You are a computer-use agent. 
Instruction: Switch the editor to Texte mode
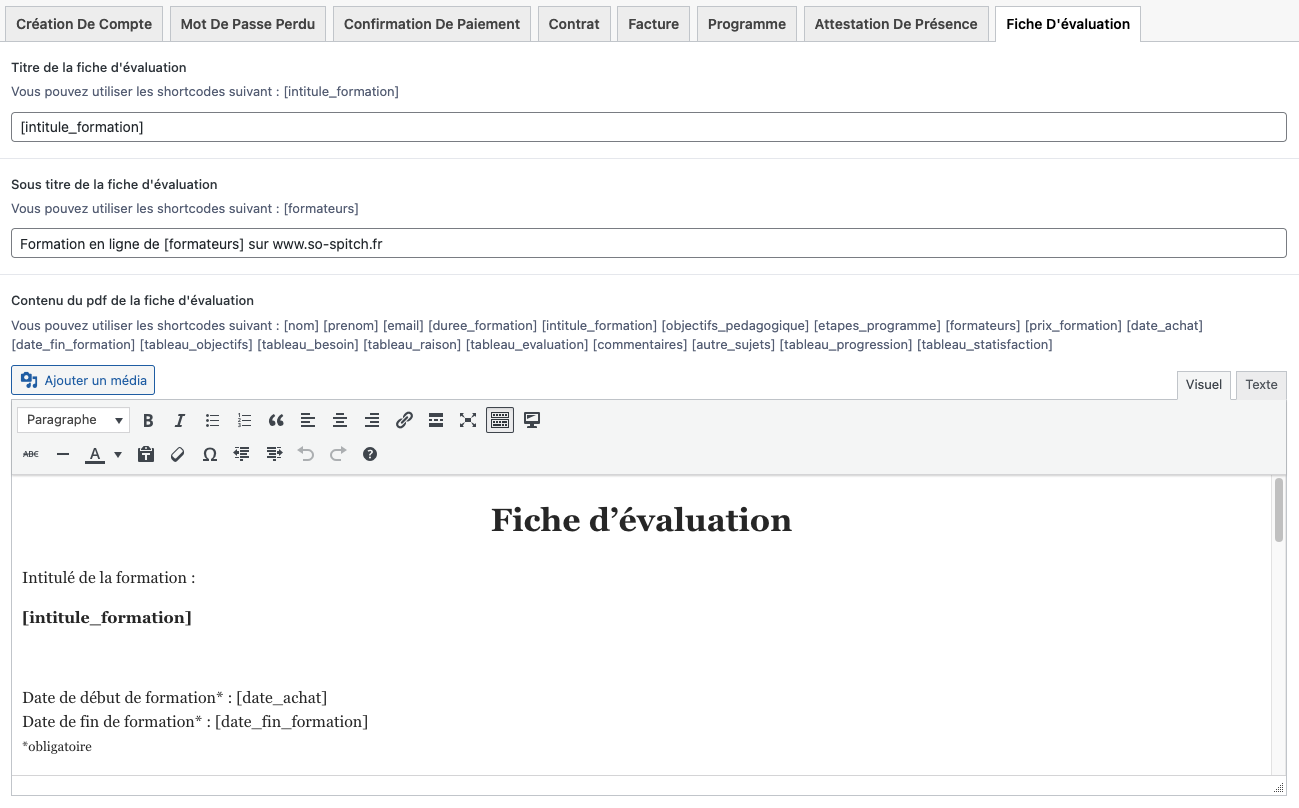(x=1261, y=385)
